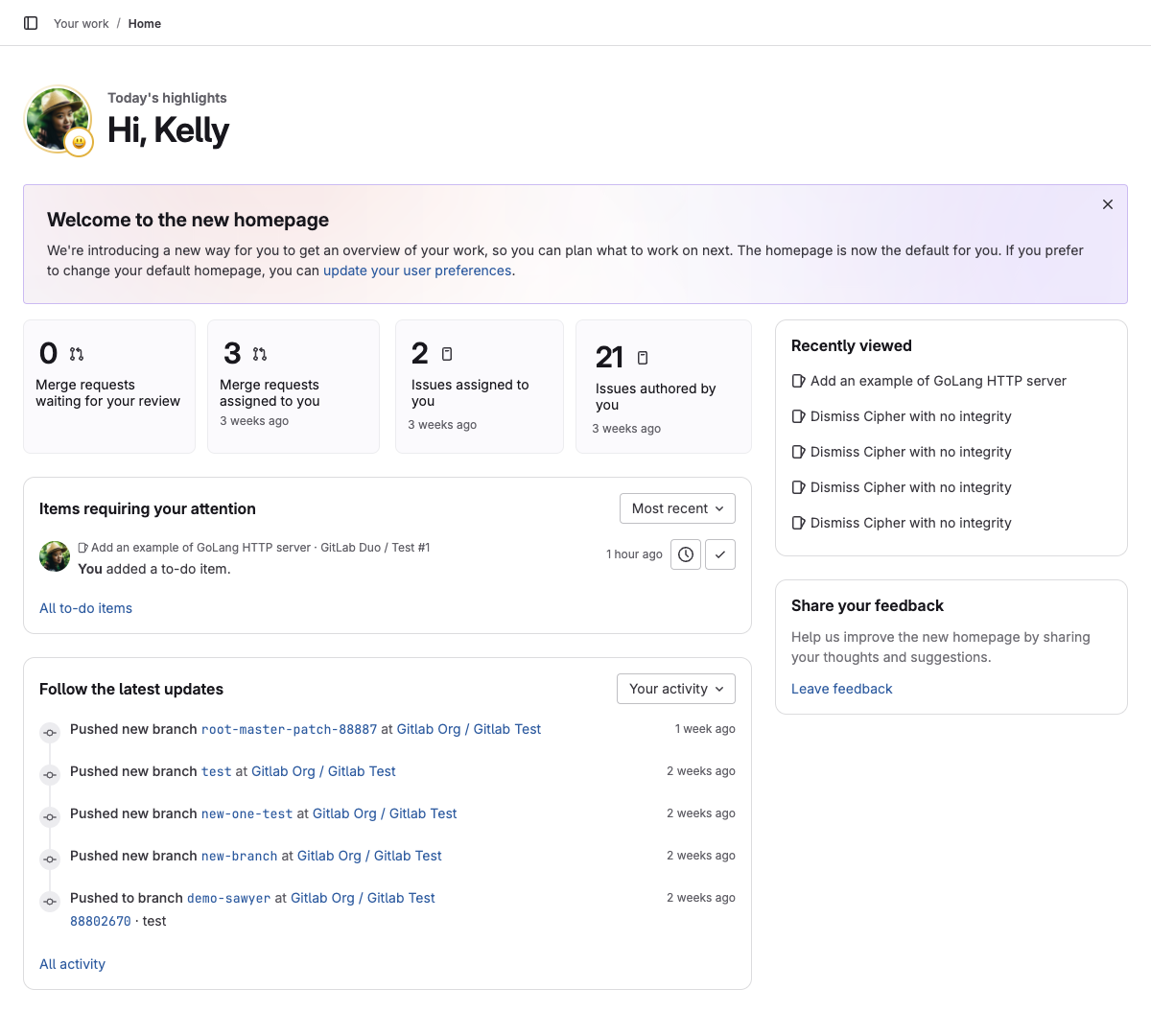Click the commit link '88802670'
The image size is (1151, 1036).
[x=100, y=920]
